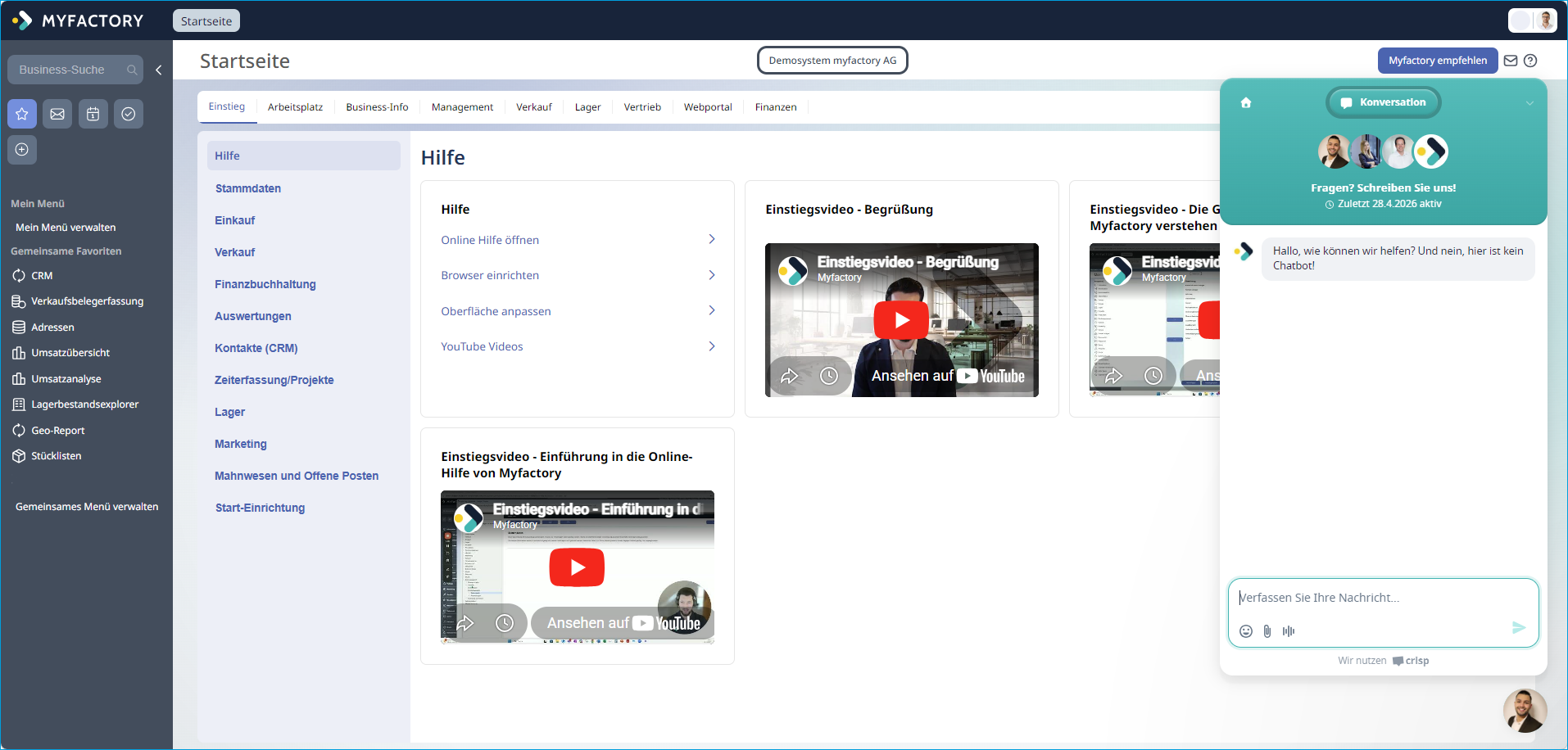Viewport: 1568px width, 750px height.
Task: Expand YouTube Videos chevron
Action: tap(712, 346)
